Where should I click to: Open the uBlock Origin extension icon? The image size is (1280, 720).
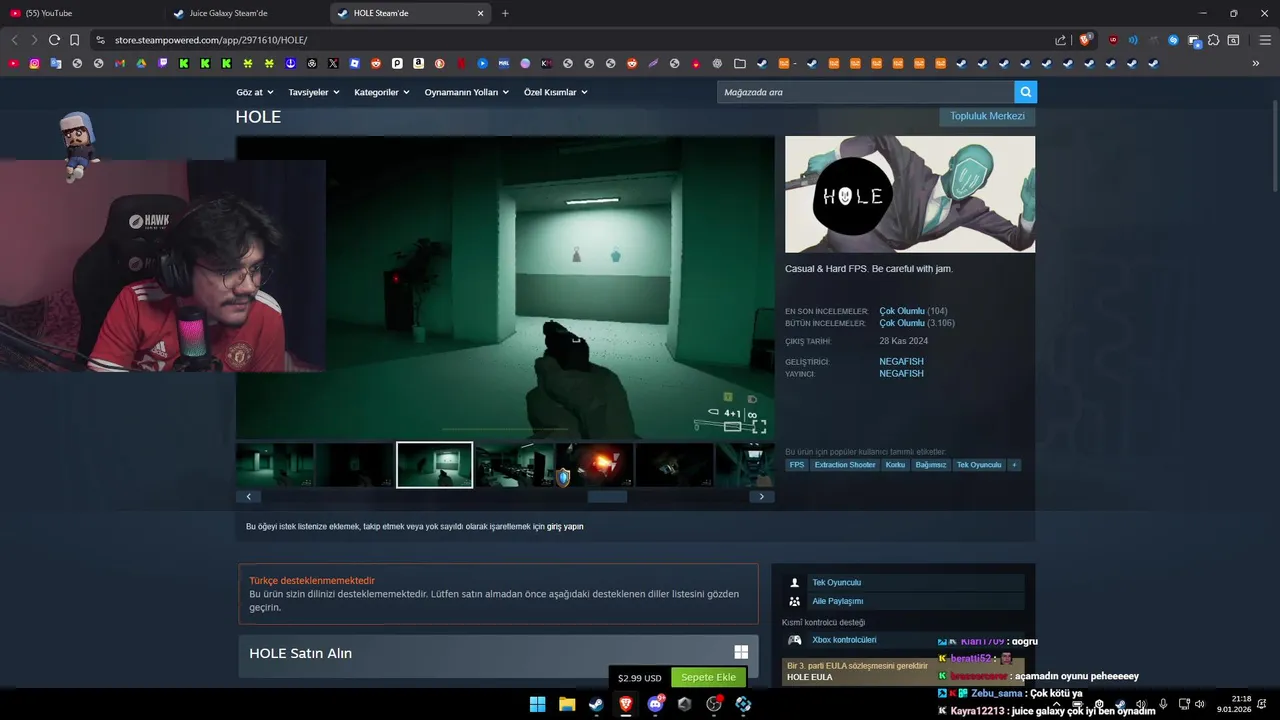pyautogui.click(x=1113, y=40)
